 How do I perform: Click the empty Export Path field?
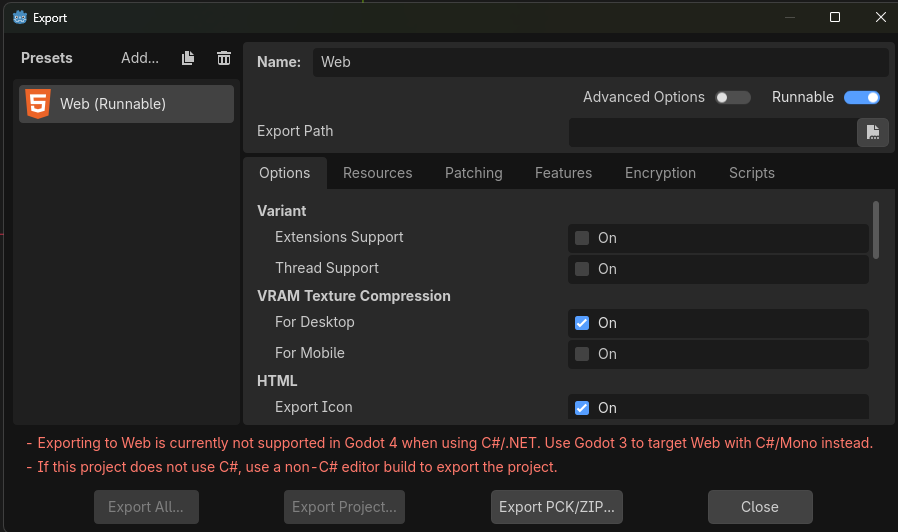tap(712, 132)
